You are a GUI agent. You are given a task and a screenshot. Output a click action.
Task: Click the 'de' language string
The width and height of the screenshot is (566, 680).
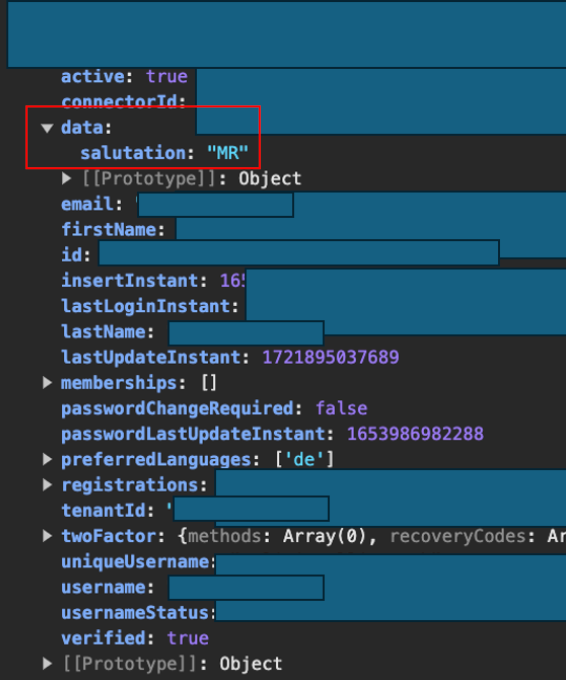pos(304,459)
